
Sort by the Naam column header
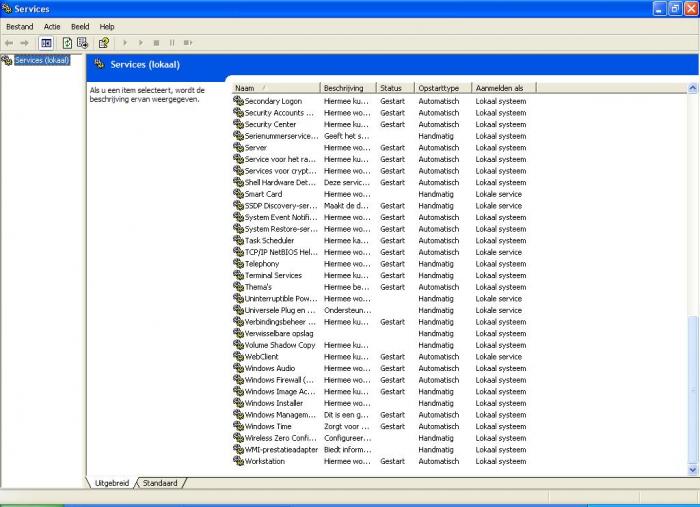(276, 88)
